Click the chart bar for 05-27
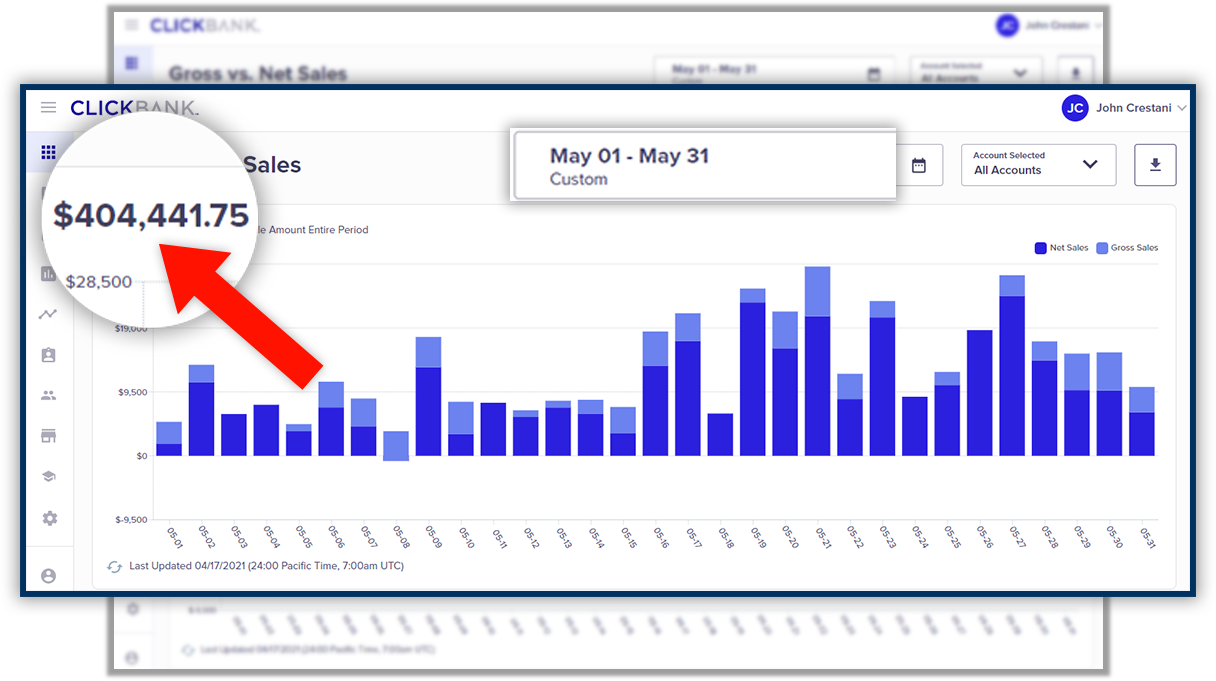1216x681 pixels. pyautogui.click(x=1012, y=366)
